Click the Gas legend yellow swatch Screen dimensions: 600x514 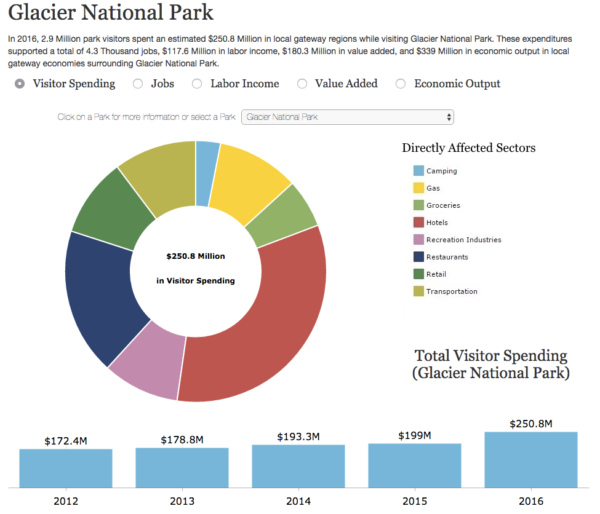[x=418, y=188]
